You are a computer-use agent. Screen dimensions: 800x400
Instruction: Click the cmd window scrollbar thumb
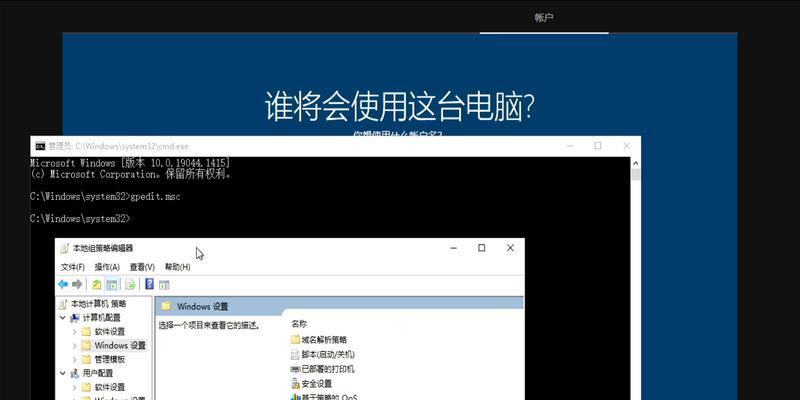click(x=636, y=174)
